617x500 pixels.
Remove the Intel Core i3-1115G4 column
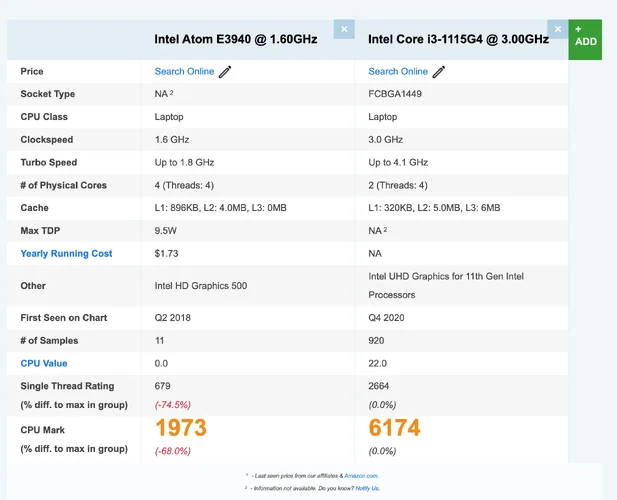point(558,29)
